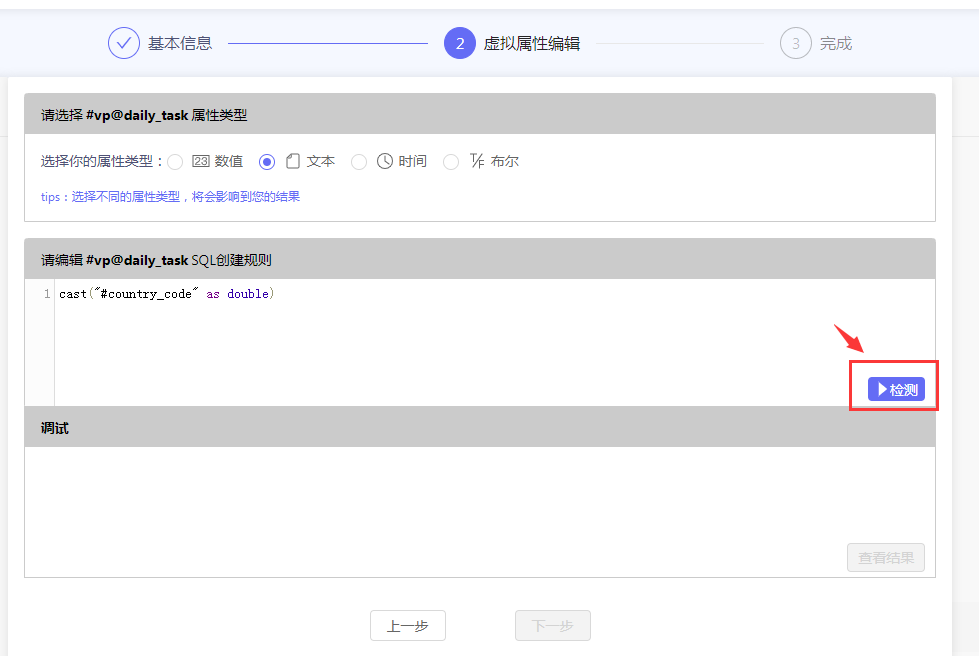Click the 完成 step label

(x=836, y=44)
